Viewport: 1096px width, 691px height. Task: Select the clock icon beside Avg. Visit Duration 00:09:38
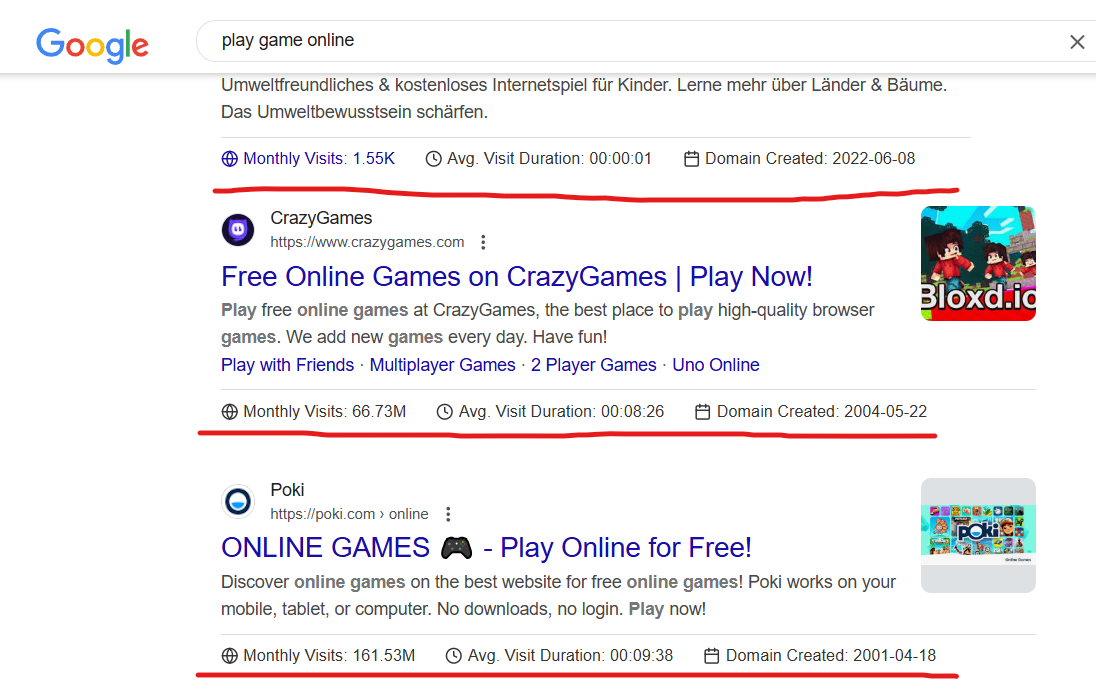454,655
